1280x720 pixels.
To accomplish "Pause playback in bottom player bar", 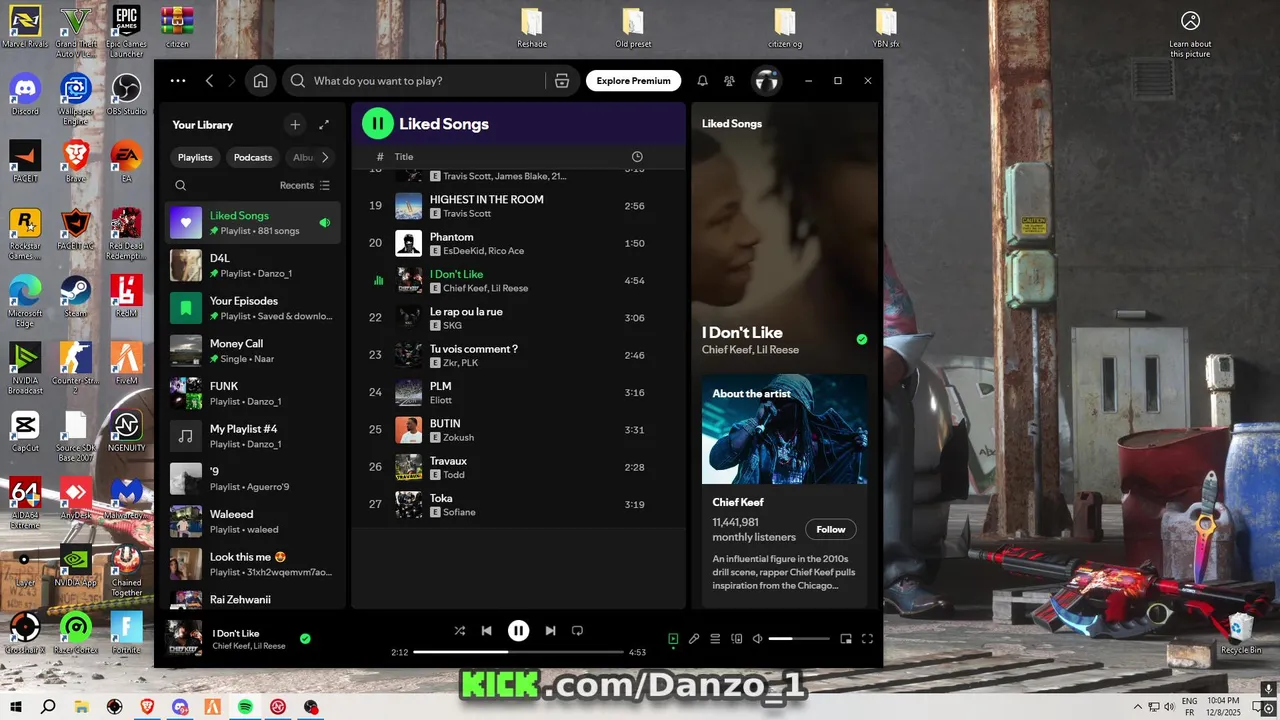I will pos(518,631).
